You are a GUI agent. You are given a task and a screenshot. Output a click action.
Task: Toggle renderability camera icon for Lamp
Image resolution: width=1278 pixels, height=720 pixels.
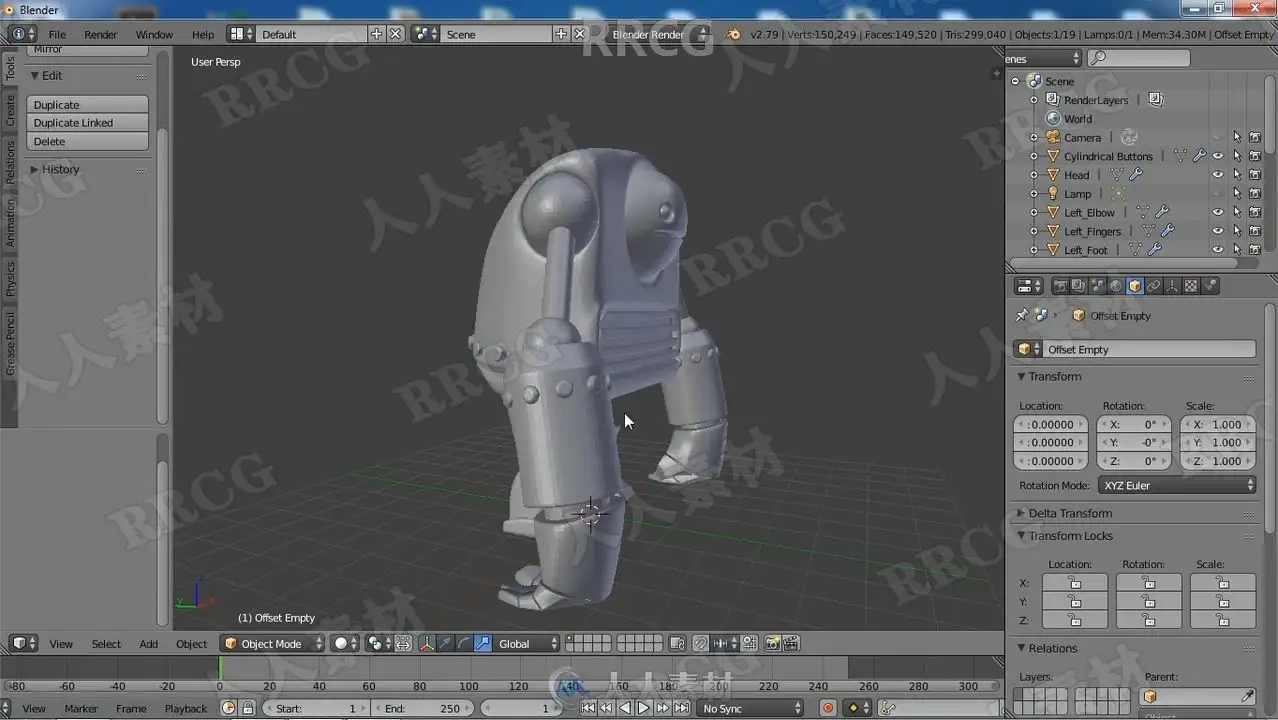1255,193
